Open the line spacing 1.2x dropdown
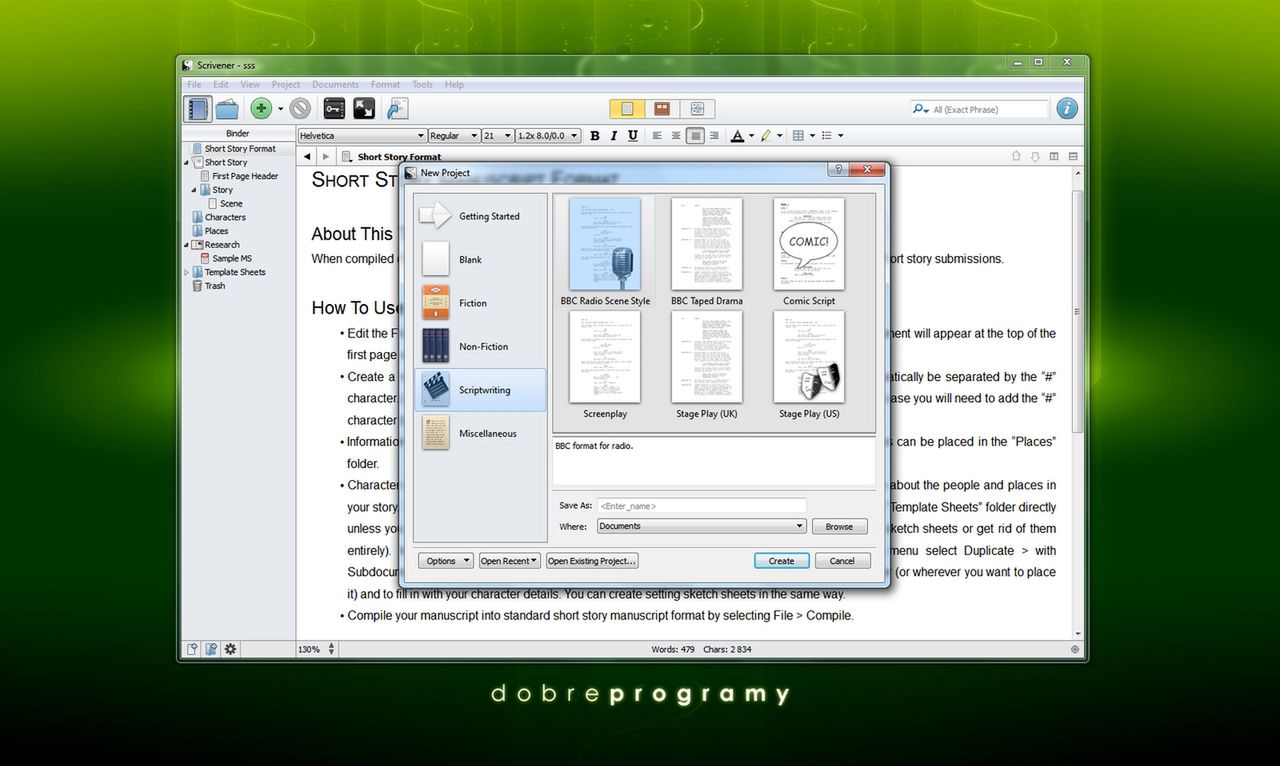The width and height of the screenshot is (1280, 766). pos(547,135)
